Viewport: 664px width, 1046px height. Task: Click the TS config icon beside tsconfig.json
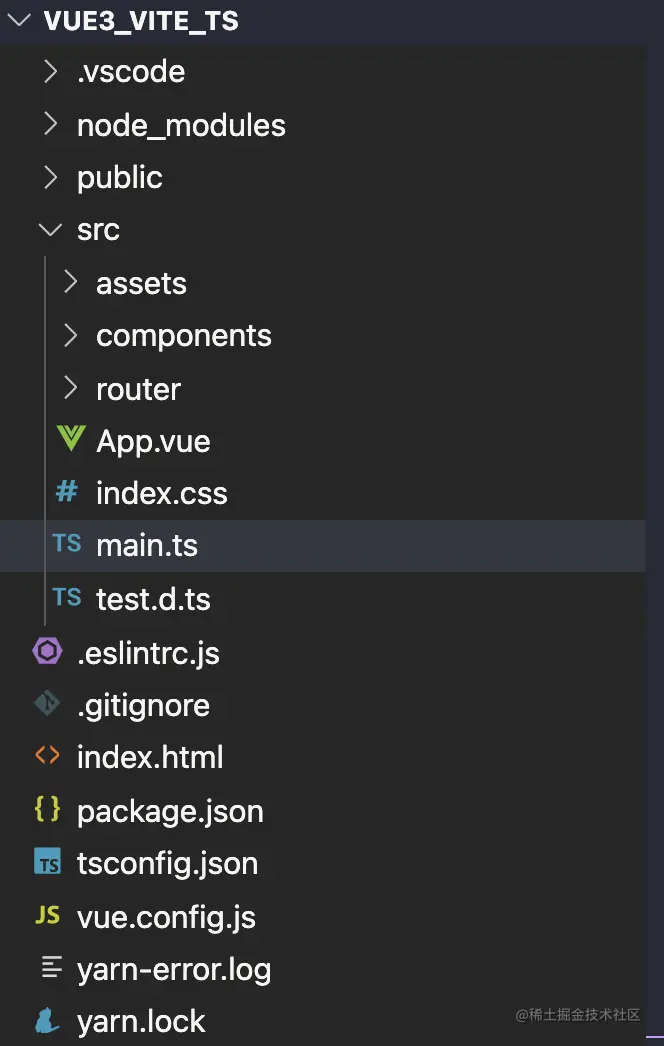(x=47, y=862)
